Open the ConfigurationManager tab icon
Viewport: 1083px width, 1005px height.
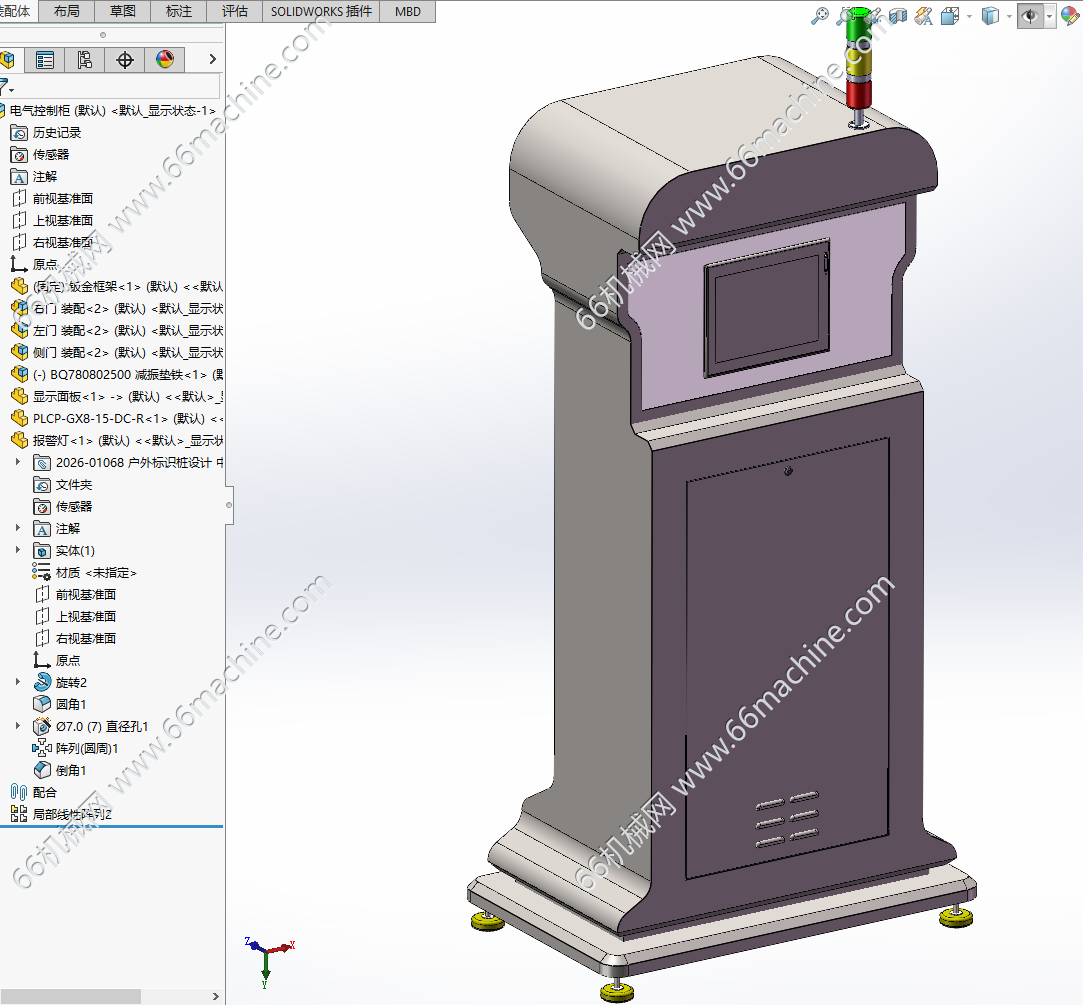[x=85, y=60]
